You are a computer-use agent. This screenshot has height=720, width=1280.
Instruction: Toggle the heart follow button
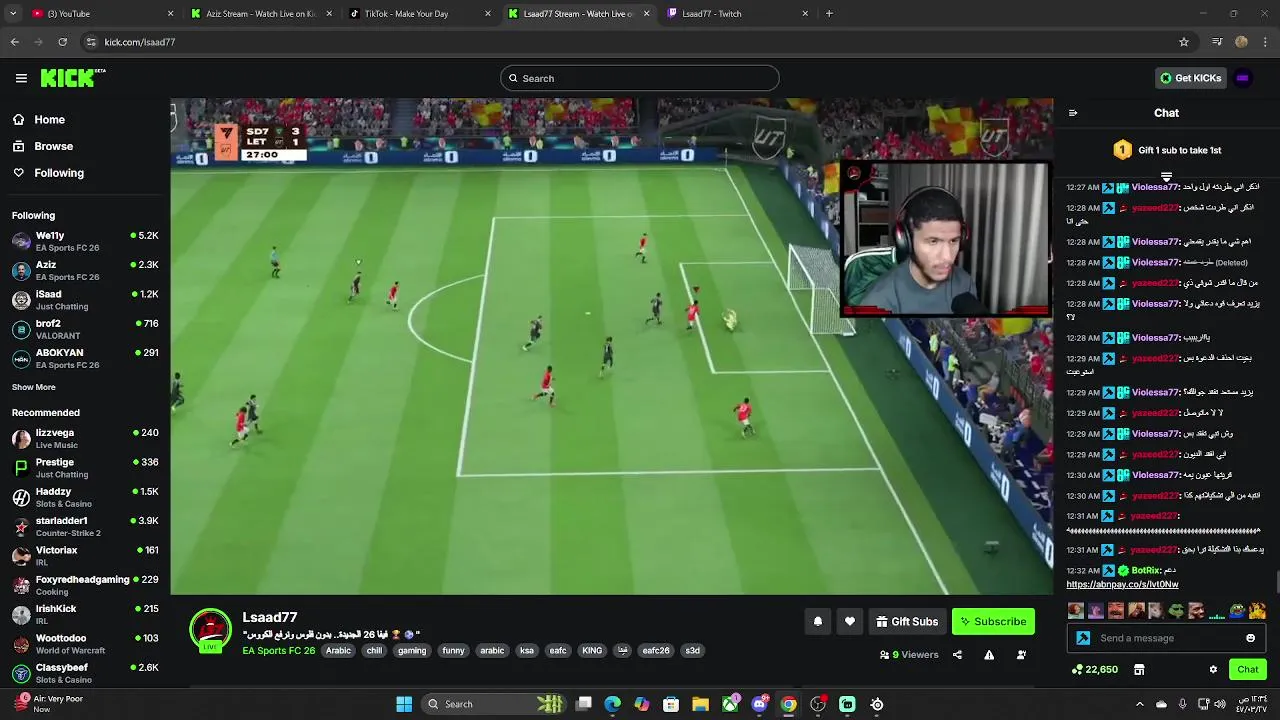pyautogui.click(x=850, y=621)
